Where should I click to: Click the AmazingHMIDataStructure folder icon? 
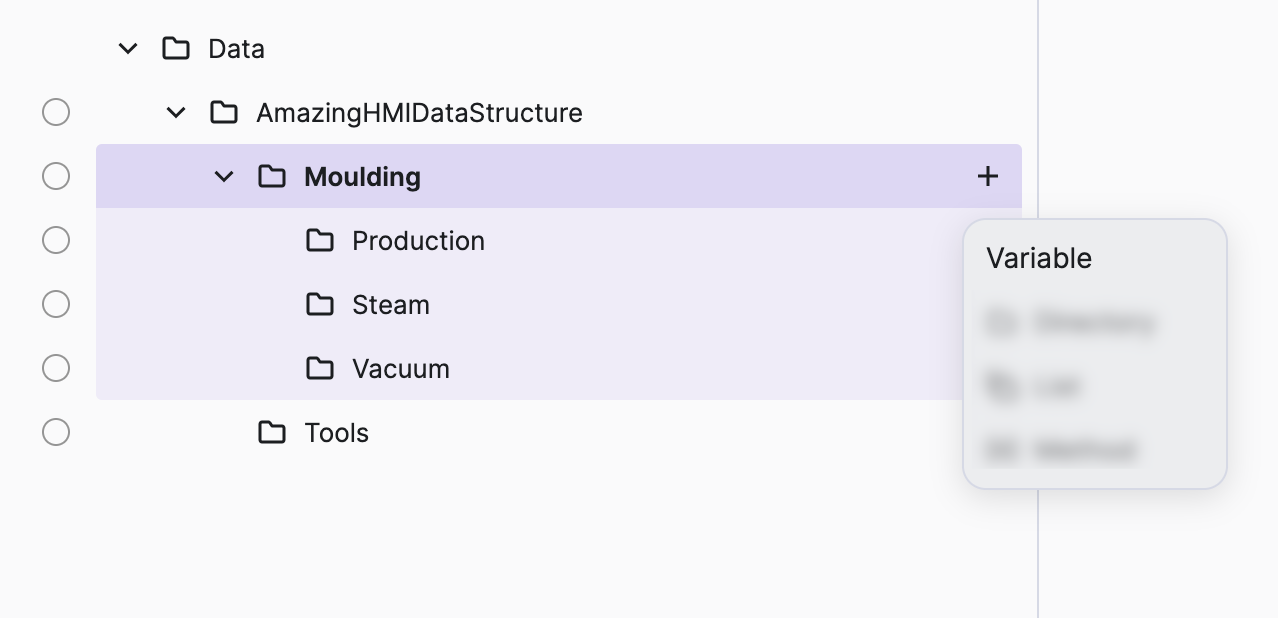click(x=224, y=113)
